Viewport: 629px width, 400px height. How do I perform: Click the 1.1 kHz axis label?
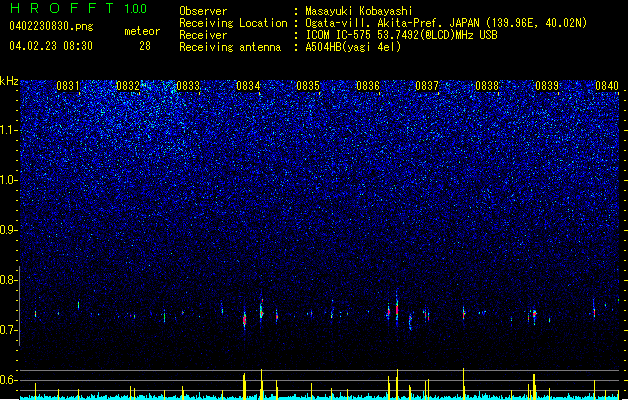tap(9, 130)
